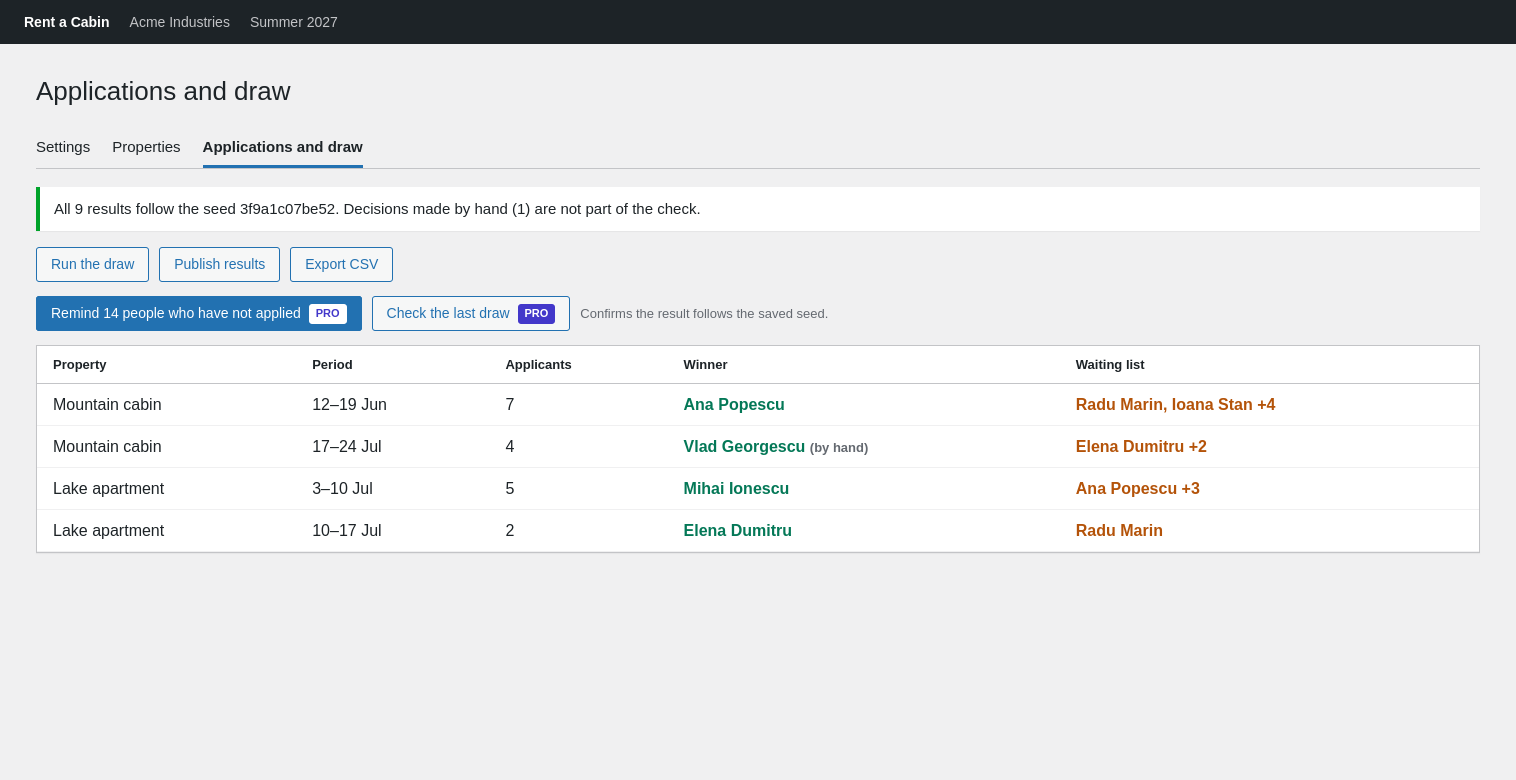Click the applicants count 4

(510, 447)
